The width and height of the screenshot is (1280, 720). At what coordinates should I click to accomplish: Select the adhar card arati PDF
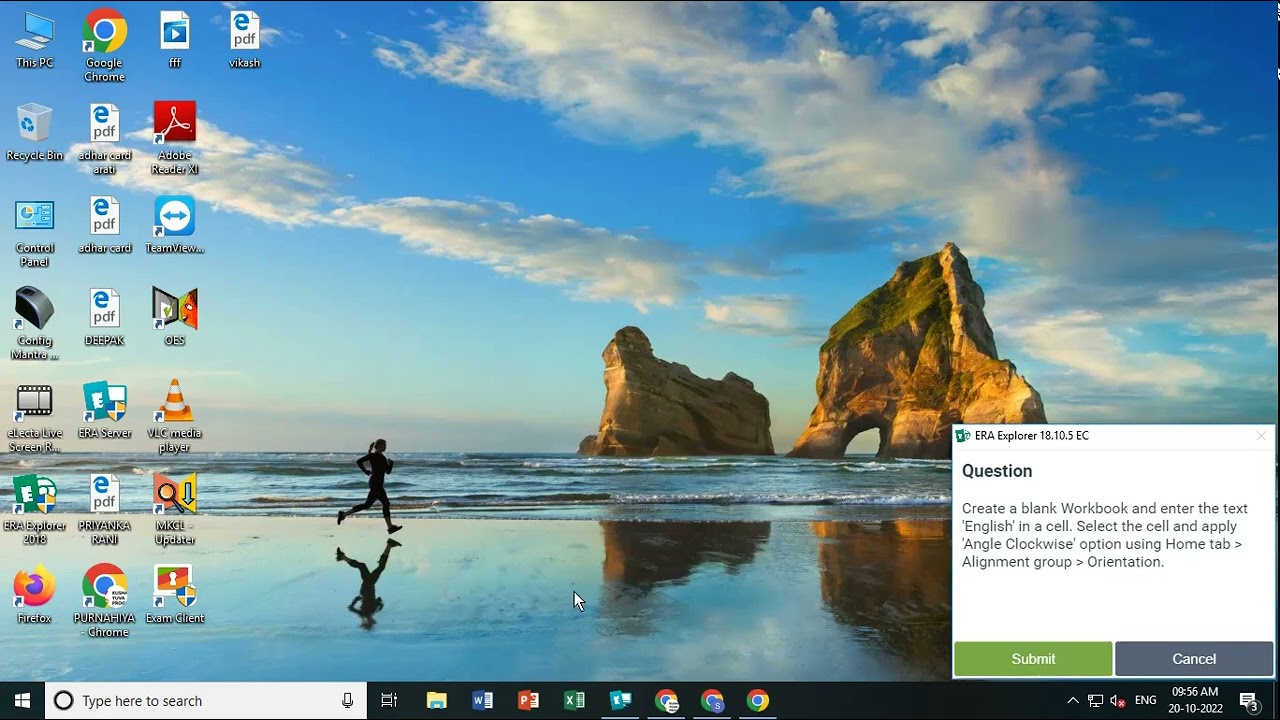105,138
